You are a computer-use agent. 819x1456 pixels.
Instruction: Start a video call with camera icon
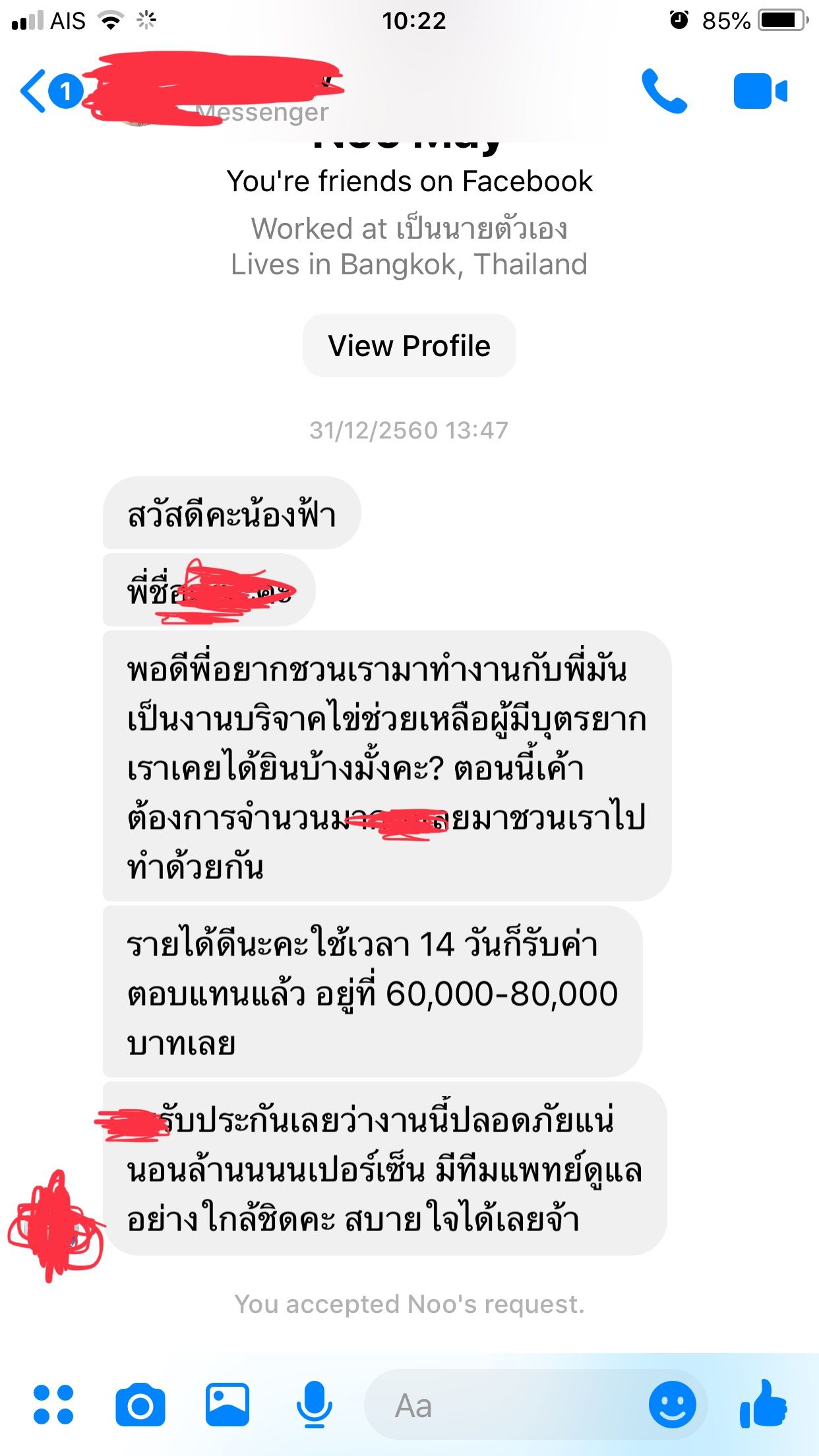760,91
